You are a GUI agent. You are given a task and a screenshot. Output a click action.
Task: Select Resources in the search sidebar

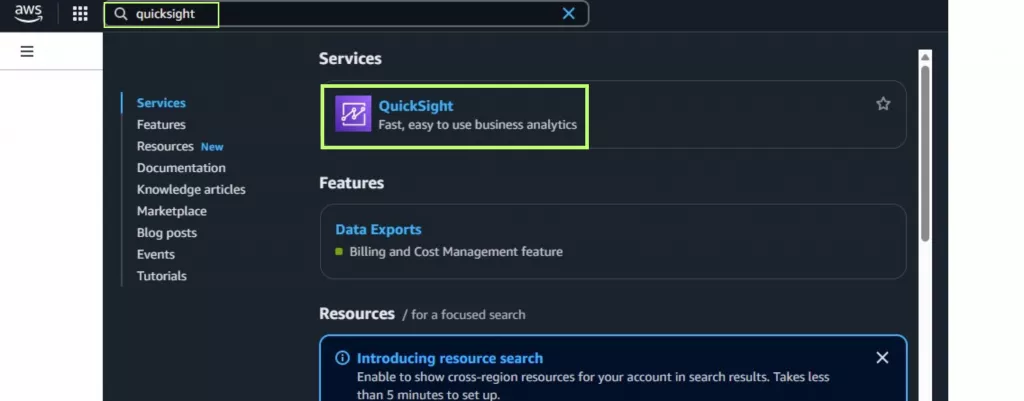(165, 146)
